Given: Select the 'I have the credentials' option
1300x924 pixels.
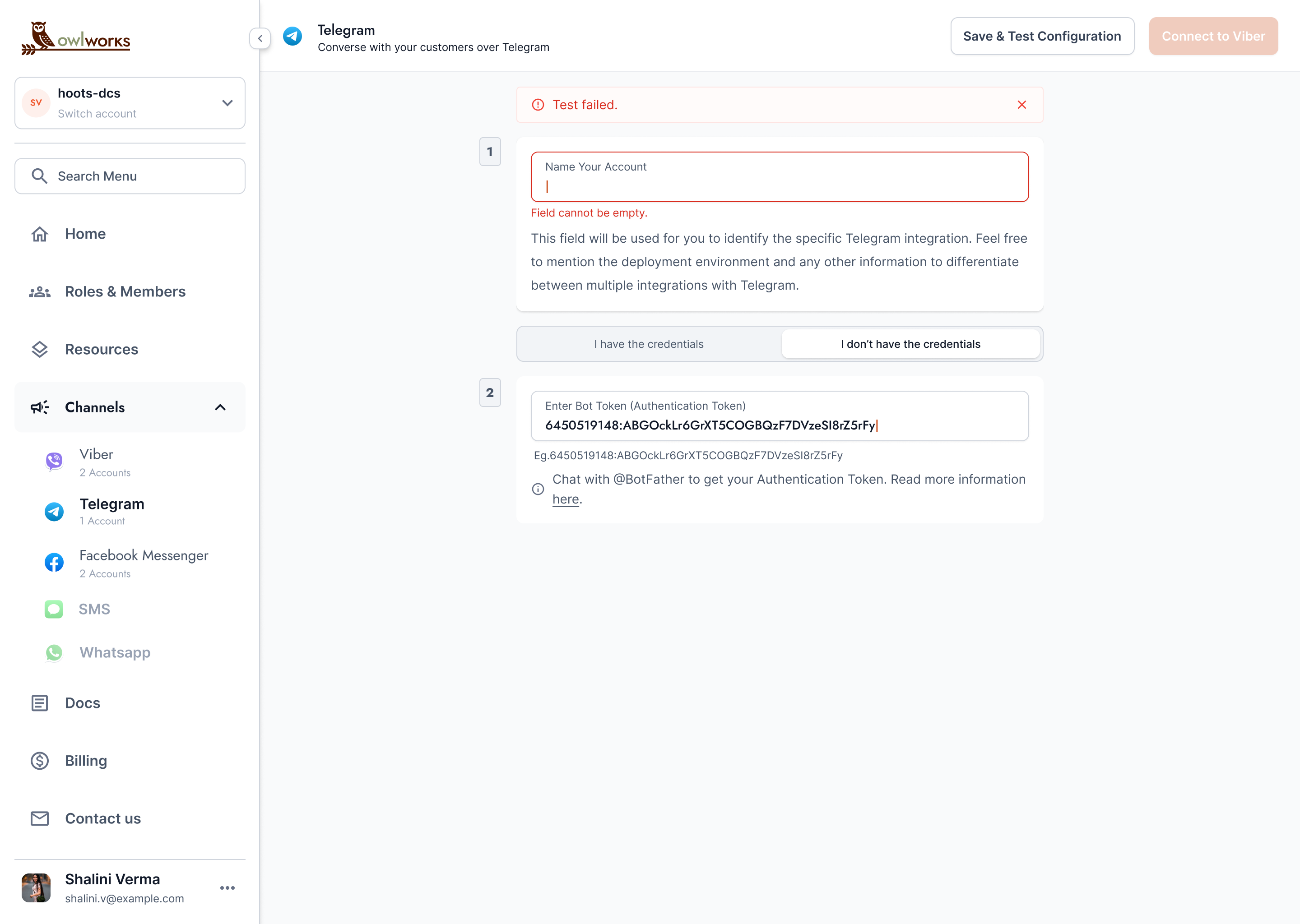Looking at the screenshot, I should click(x=649, y=344).
